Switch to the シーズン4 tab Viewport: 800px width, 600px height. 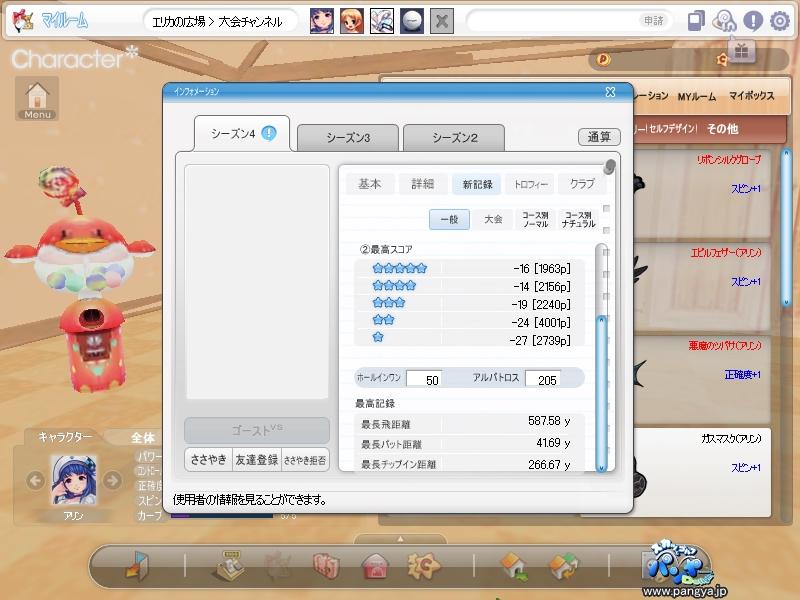pos(242,134)
